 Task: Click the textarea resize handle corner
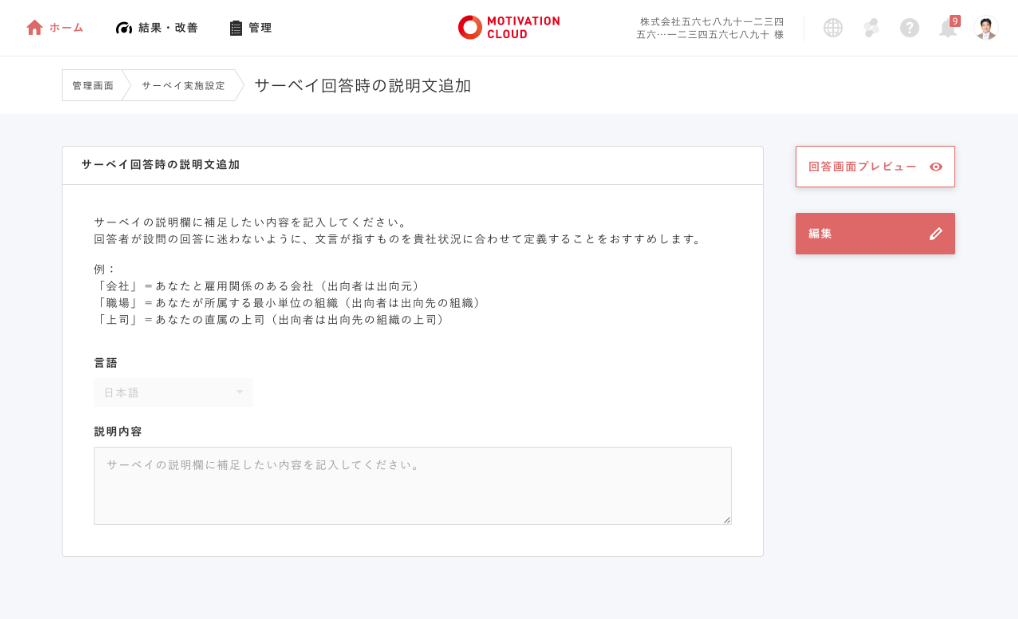727,520
